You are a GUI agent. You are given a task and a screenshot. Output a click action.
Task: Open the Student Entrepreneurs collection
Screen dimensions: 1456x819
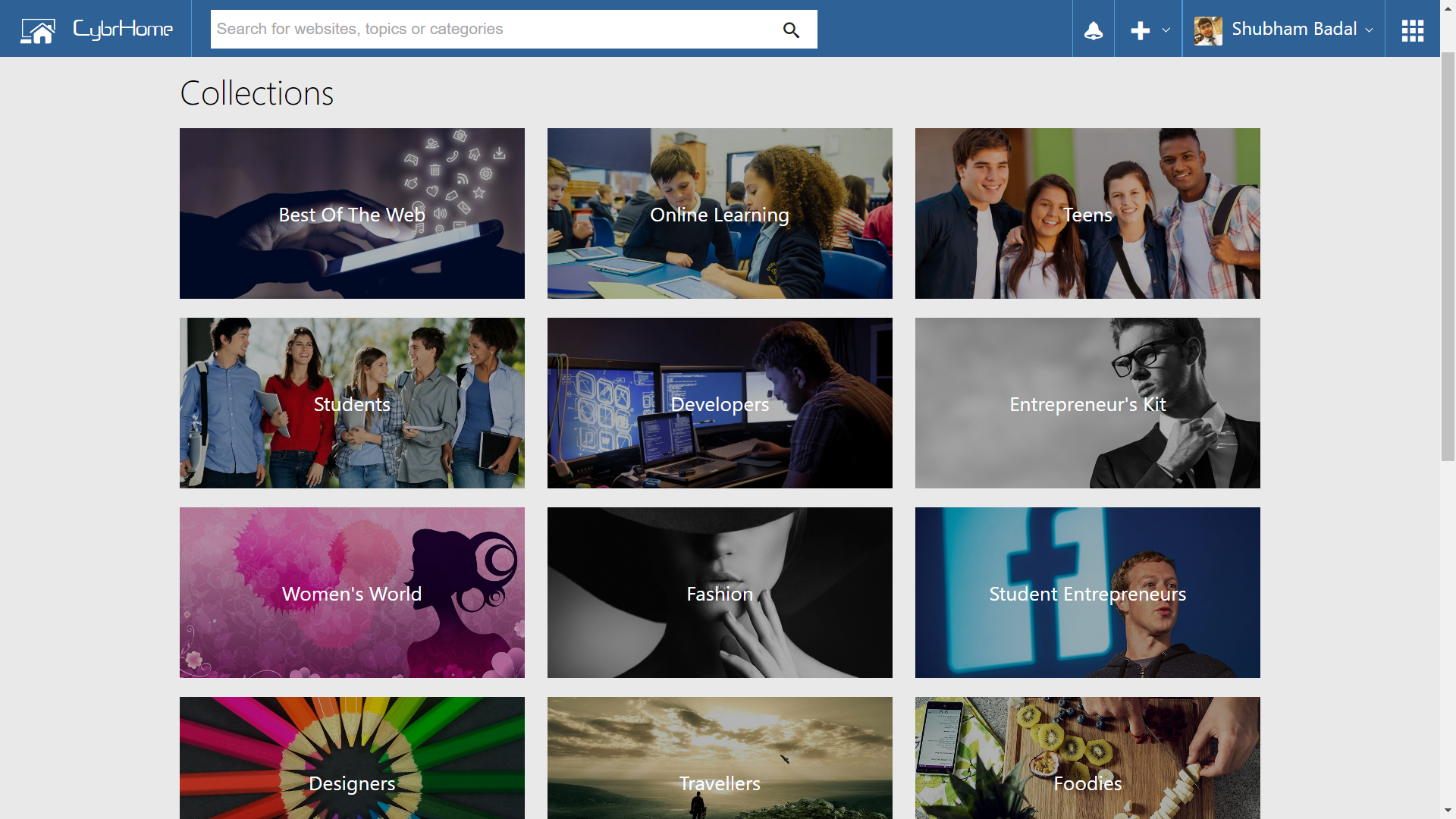[1087, 592]
